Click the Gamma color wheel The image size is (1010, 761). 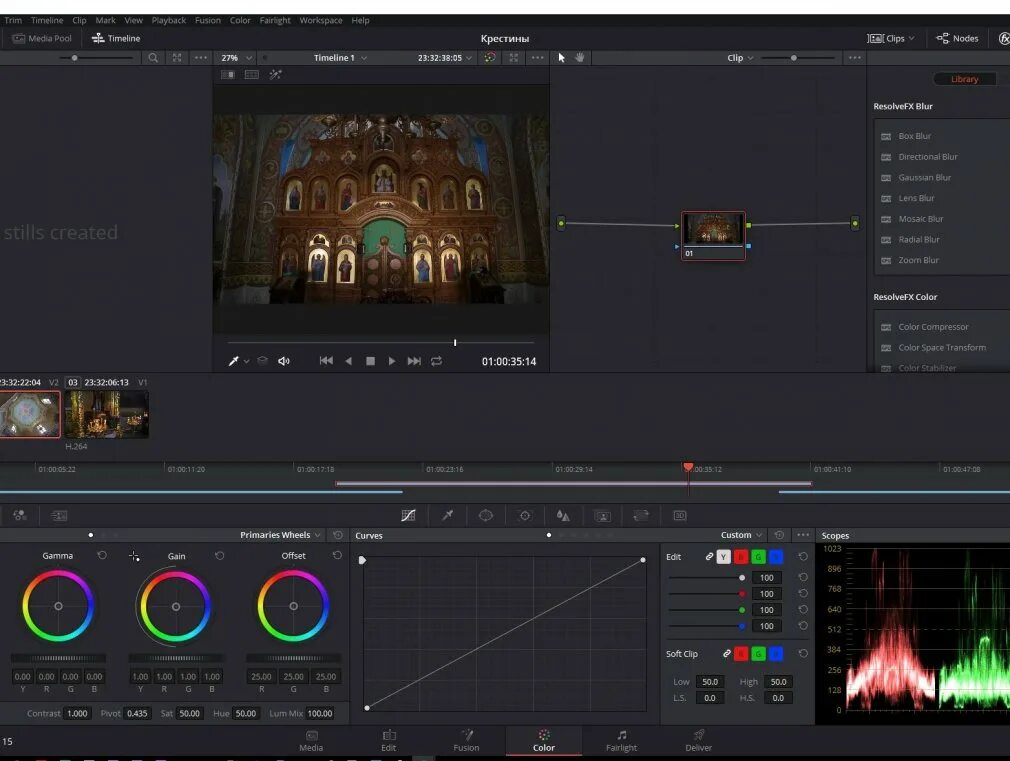point(58,606)
